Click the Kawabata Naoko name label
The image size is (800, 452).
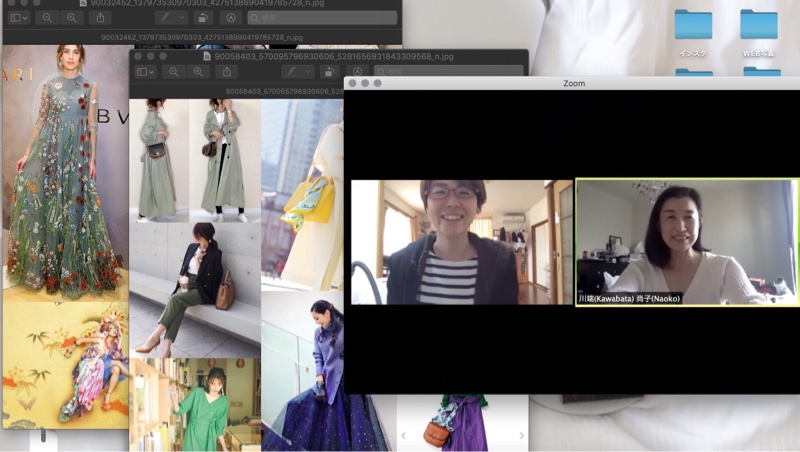pyautogui.click(x=629, y=299)
